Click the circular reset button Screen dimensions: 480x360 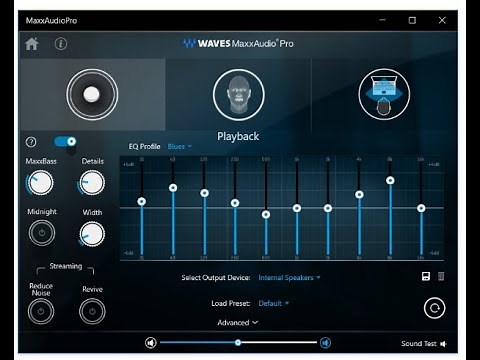click(434, 308)
